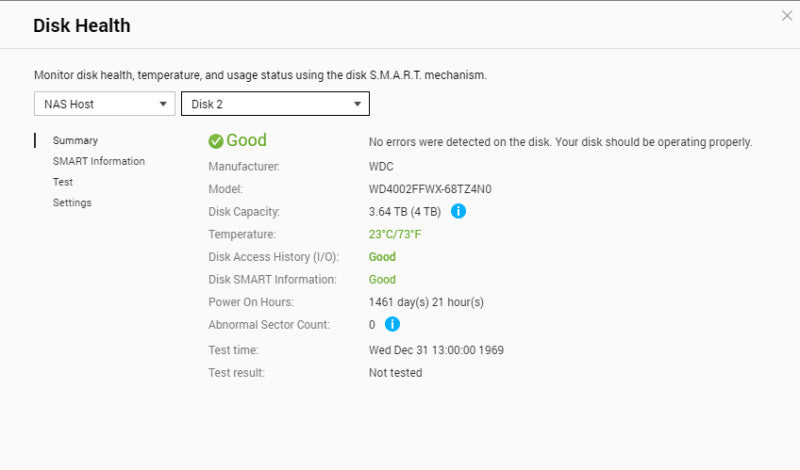The image size is (800, 470).
Task: Click the Good value for Disk SMART Information
Action: point(382,280)
